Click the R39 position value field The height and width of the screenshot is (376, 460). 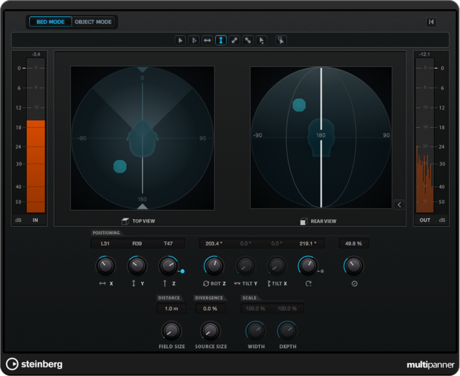pos(137,244)
